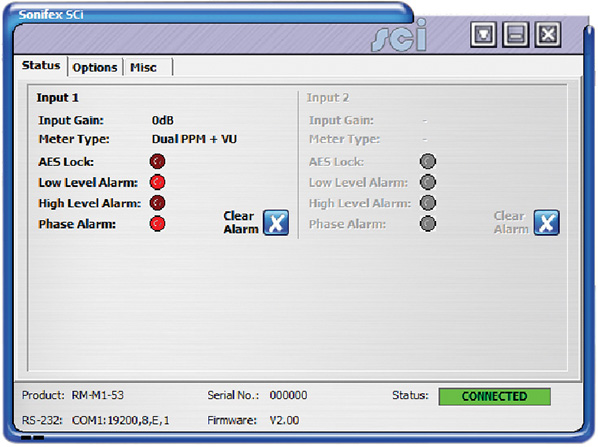The height and width of the screenshot is (447, 598).
Task: Click the 'RS-232:' label
Action: [42, 420]
